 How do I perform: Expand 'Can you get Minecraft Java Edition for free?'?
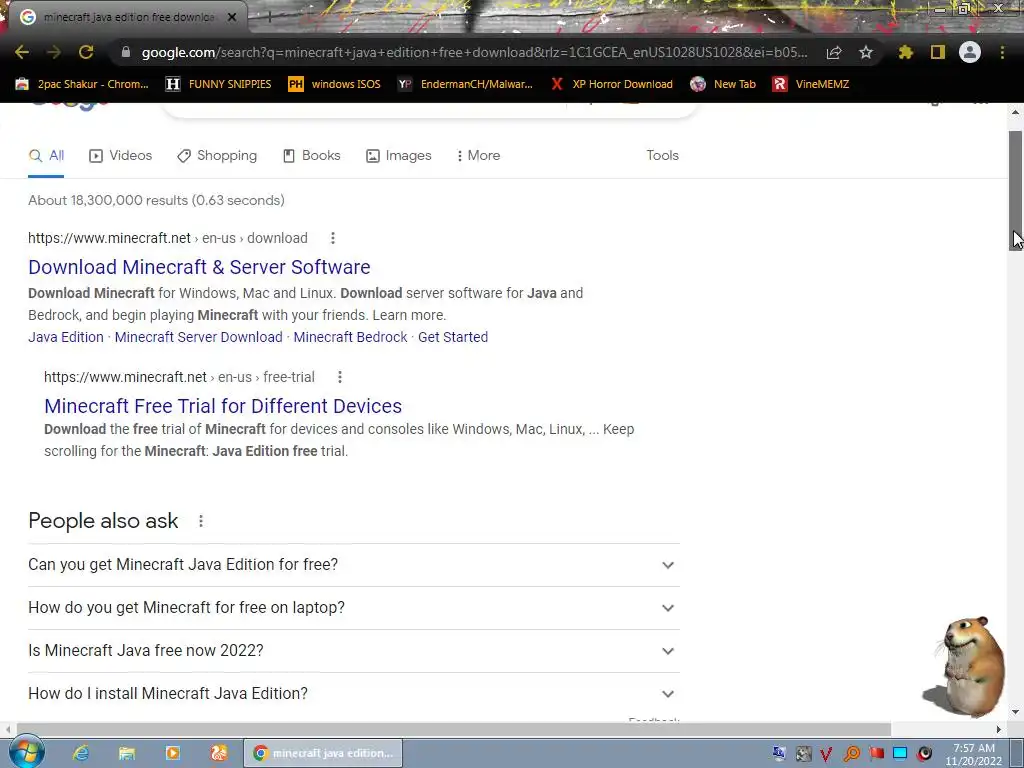pyautogui.click(x=354, y=565)
